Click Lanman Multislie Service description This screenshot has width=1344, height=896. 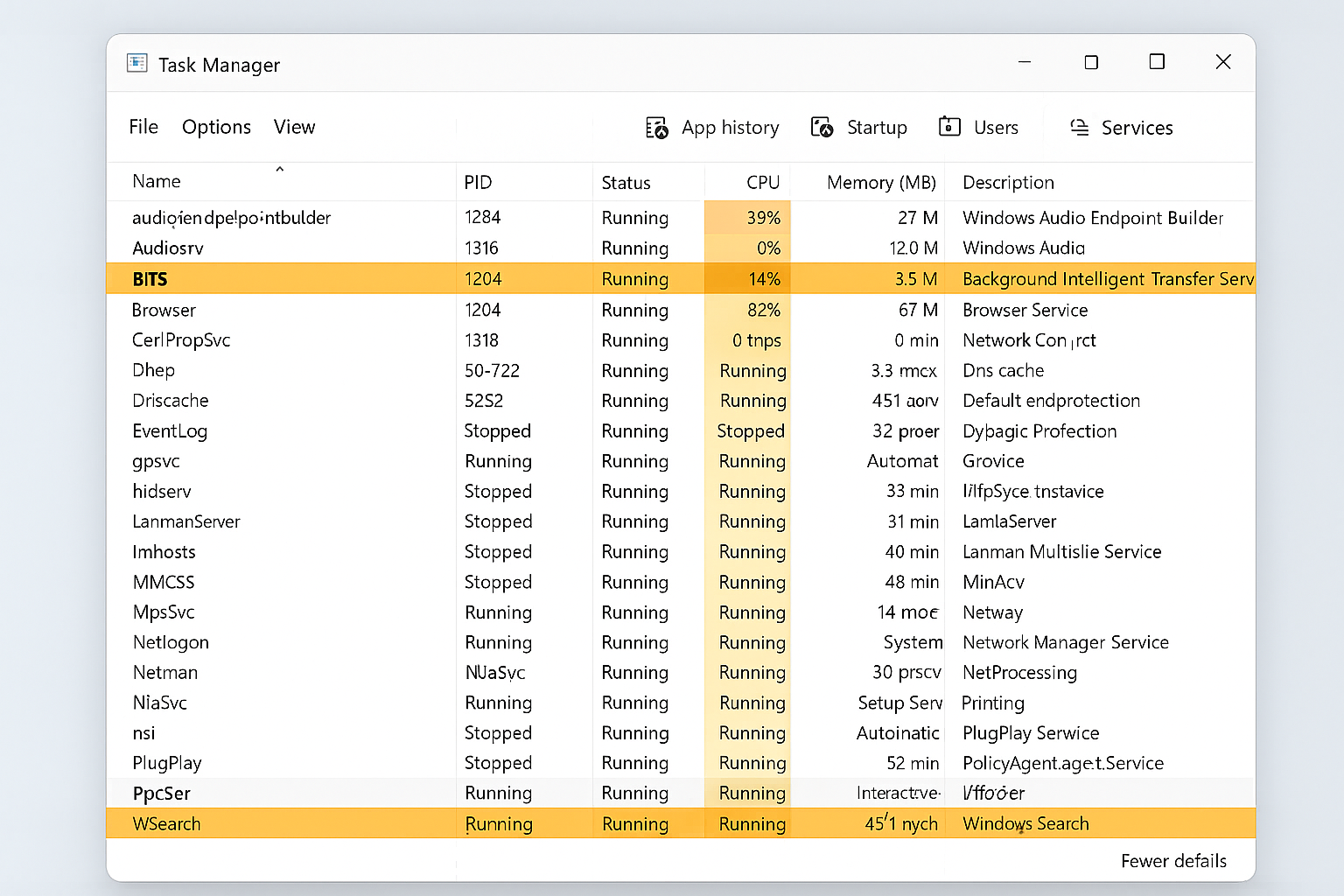tap(1061, 552)
